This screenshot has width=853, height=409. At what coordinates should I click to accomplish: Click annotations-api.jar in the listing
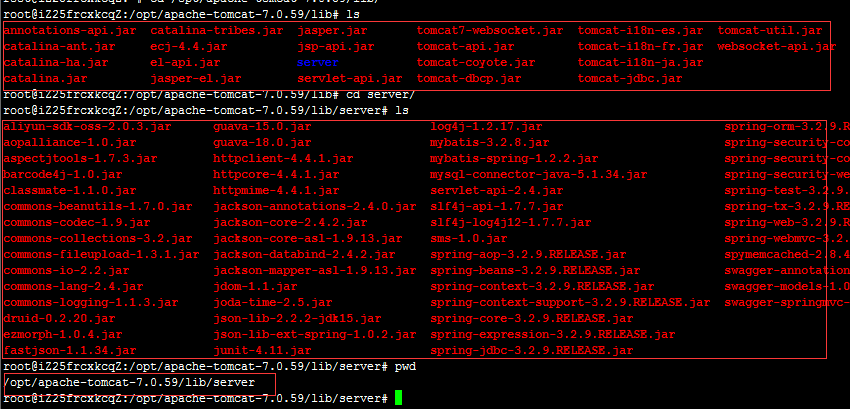(70, 30)
